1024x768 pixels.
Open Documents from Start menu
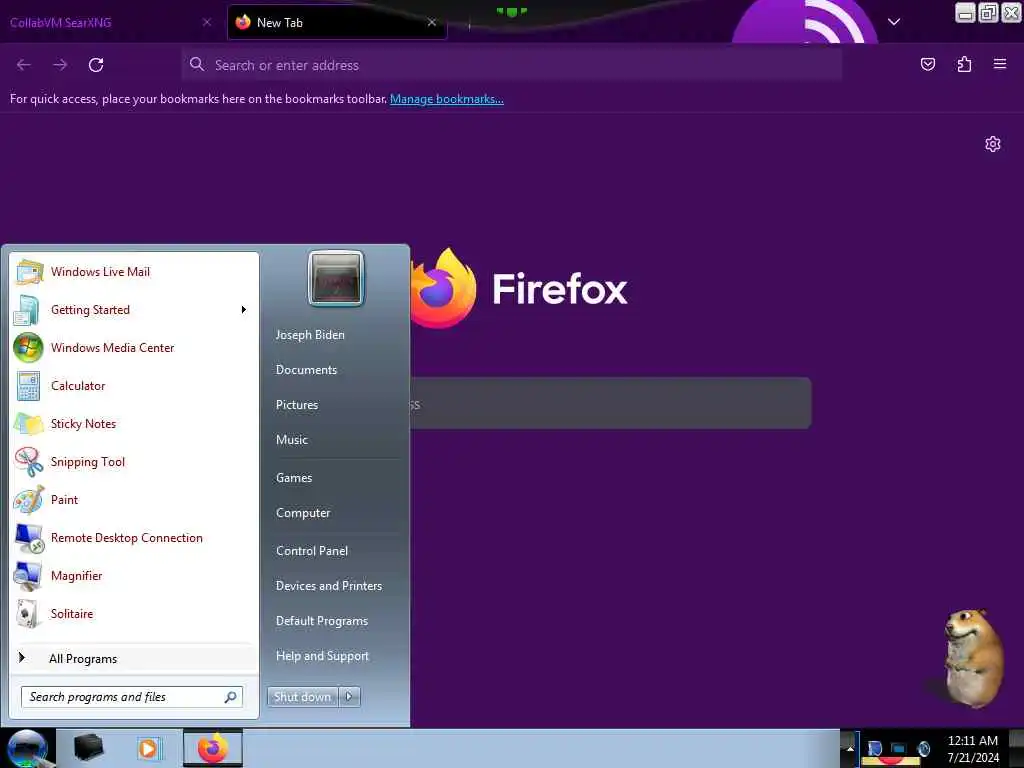coord(306,370)
